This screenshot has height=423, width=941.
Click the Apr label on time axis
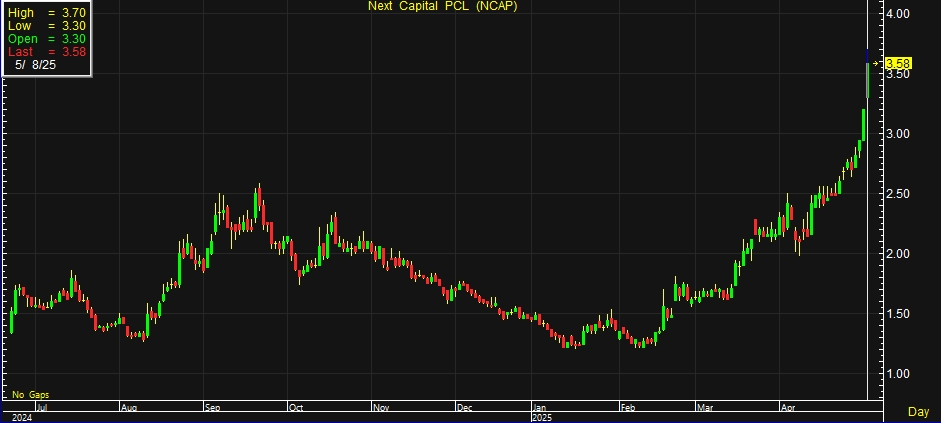[x=787, y=408]
